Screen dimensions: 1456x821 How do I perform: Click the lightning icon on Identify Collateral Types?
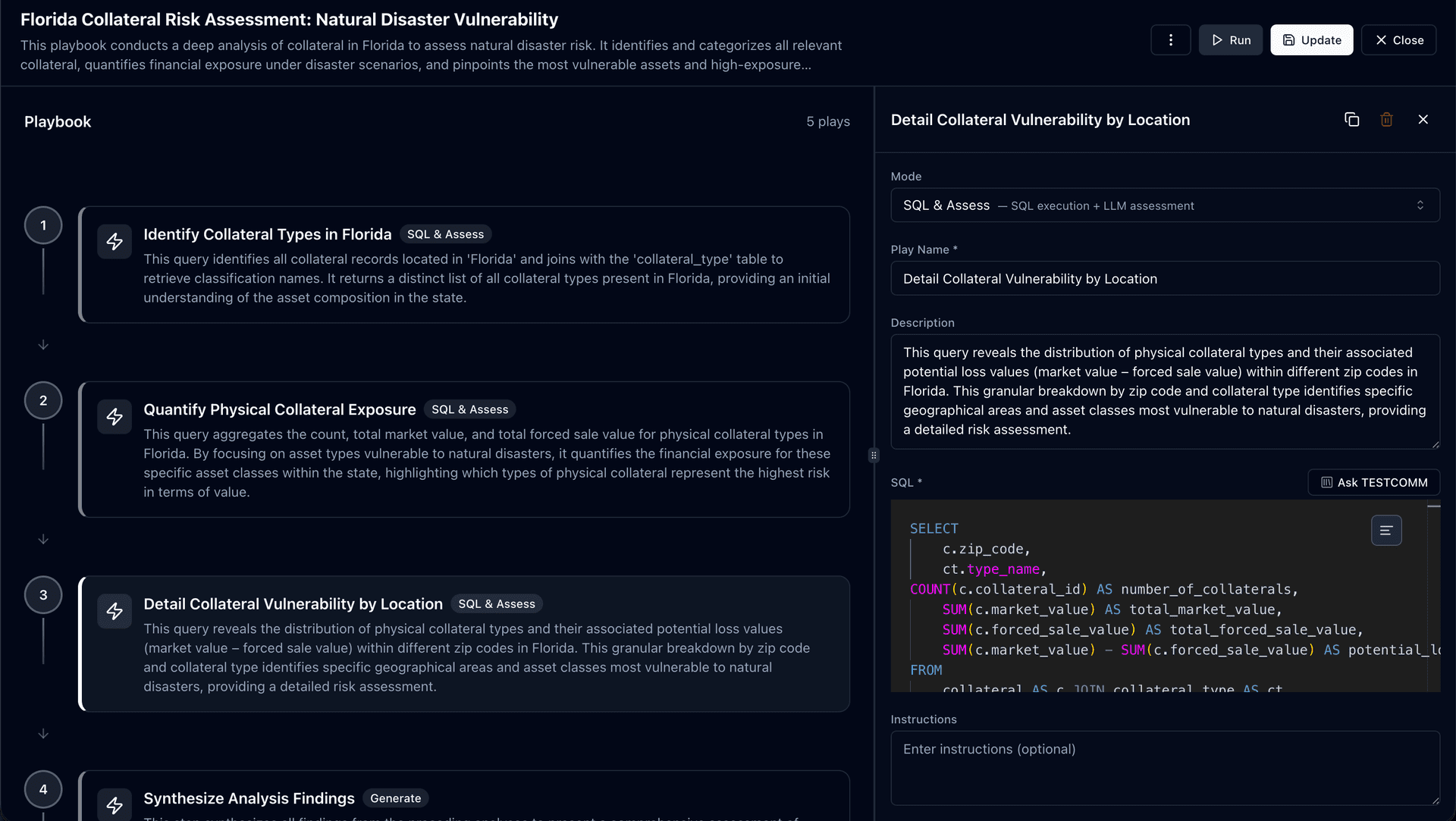(x=115, y=241)
